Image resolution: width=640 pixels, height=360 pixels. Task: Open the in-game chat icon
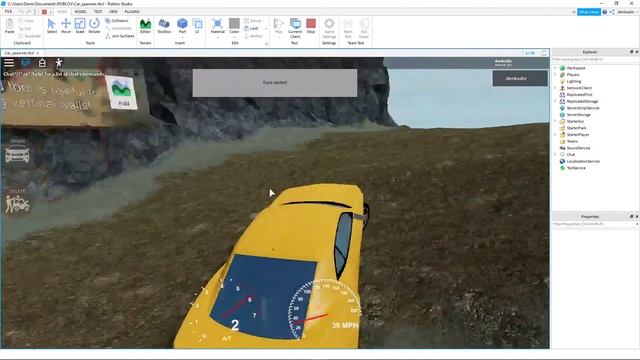pyautogui.click(x=26, y=62)
